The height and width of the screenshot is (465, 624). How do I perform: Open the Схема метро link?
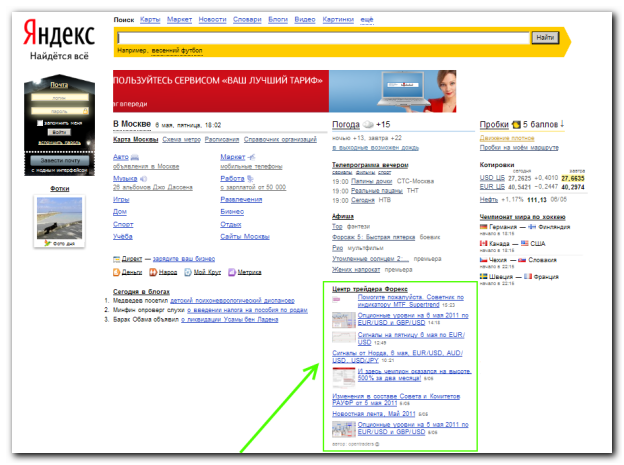pyautogui.click(x=181, y=139)
